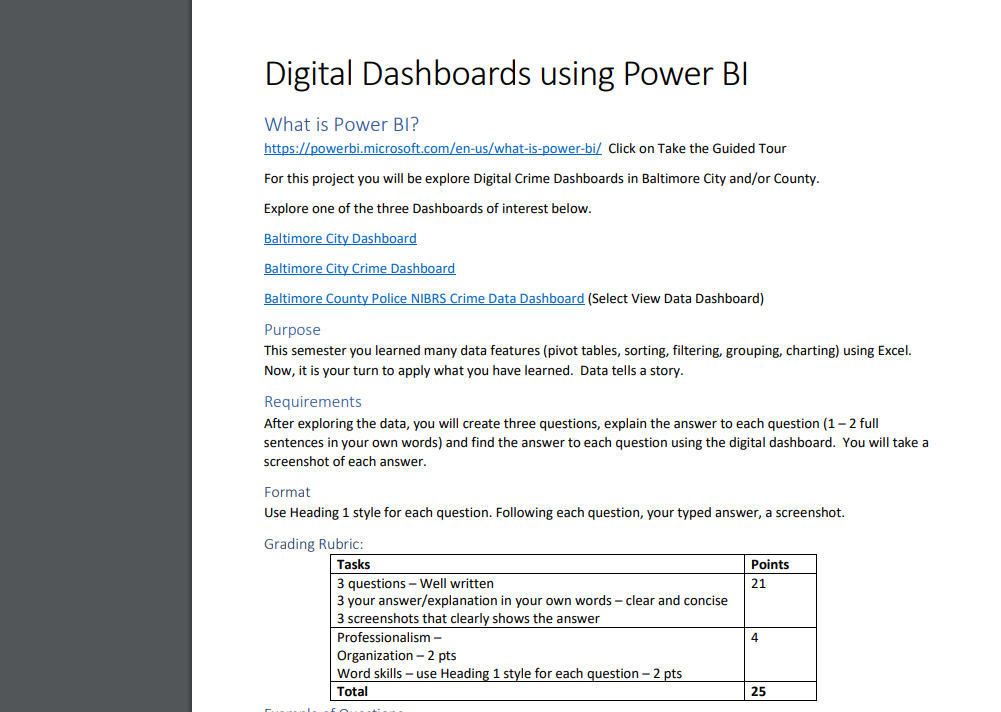Select the Professionalism rubric cell
1001x712 pixels.
388,637
